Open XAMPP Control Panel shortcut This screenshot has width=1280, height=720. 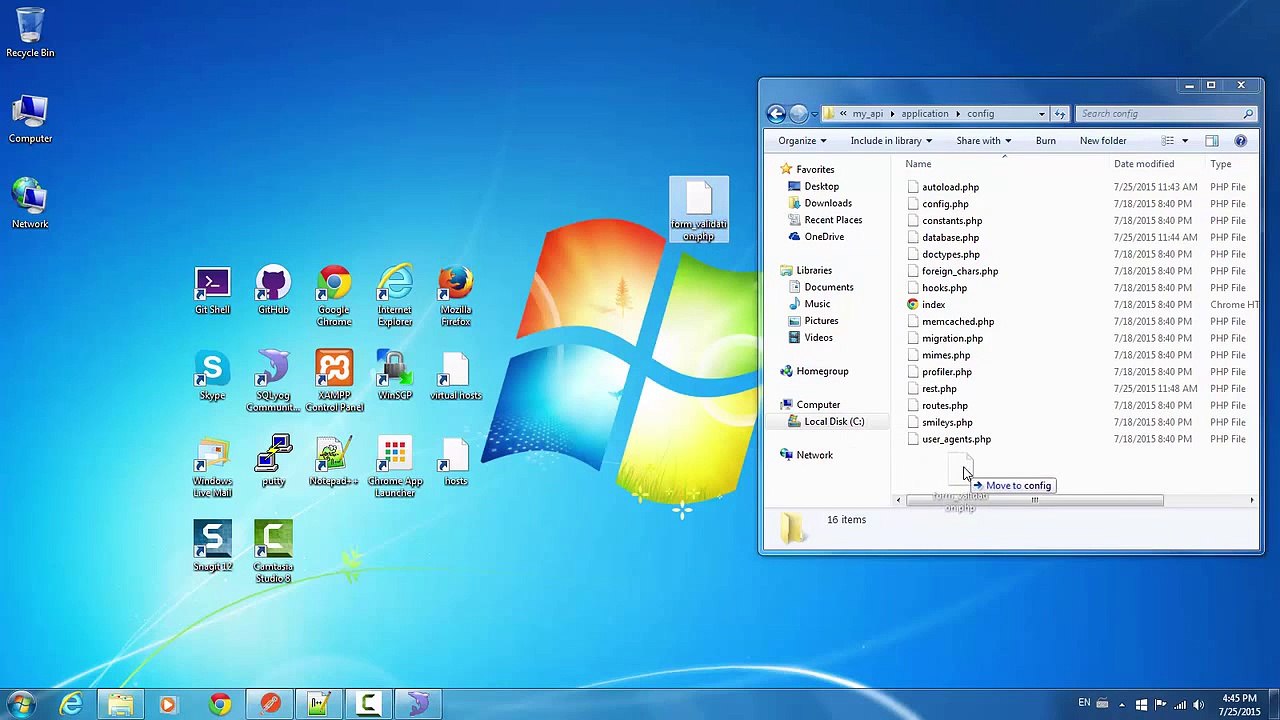pos(334,381)
